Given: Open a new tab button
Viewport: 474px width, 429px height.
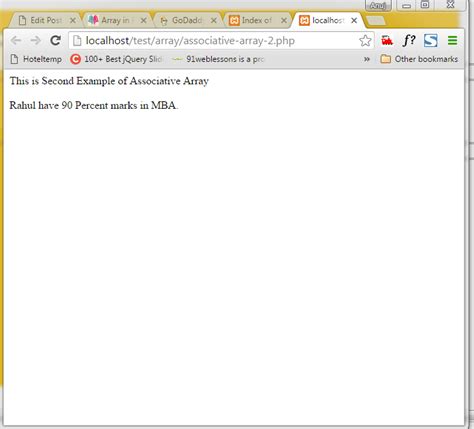Looking at the screenshot, I should (376, 21).
